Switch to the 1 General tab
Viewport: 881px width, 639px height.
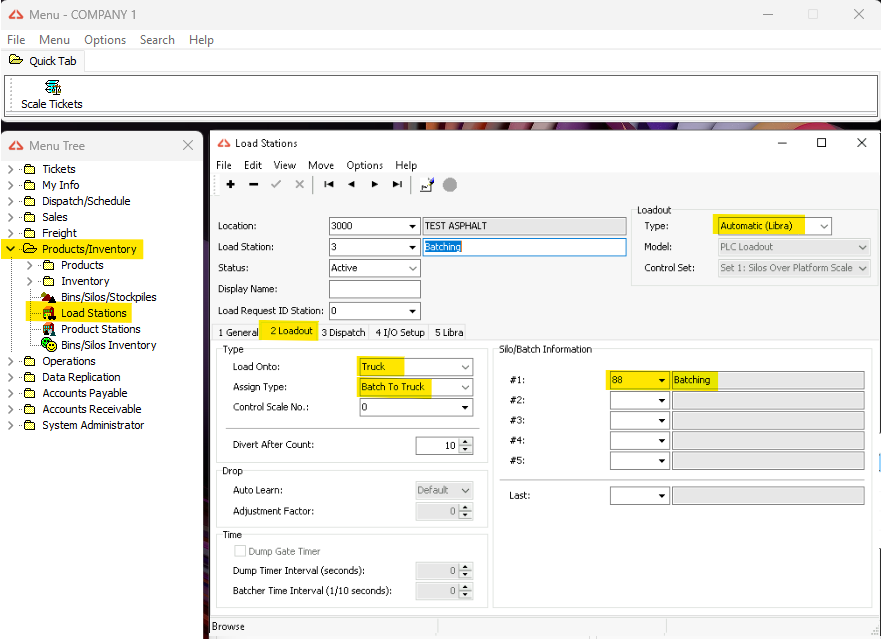pos(238,332)
